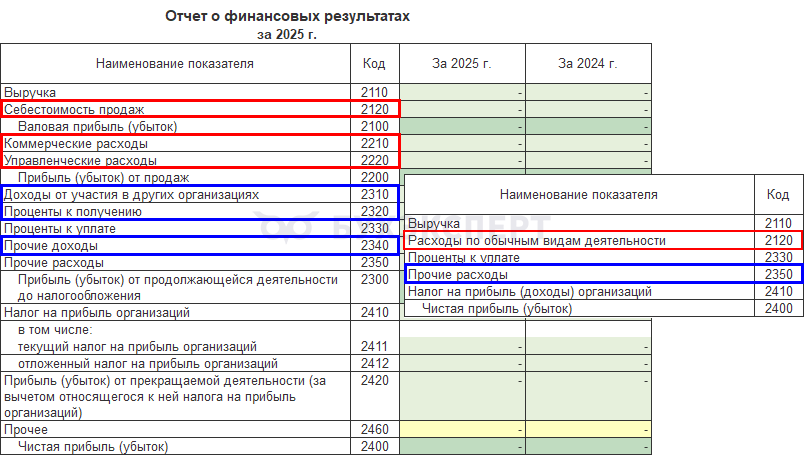
Task: Select code 2100 cell
Action: tap(375, 126)
